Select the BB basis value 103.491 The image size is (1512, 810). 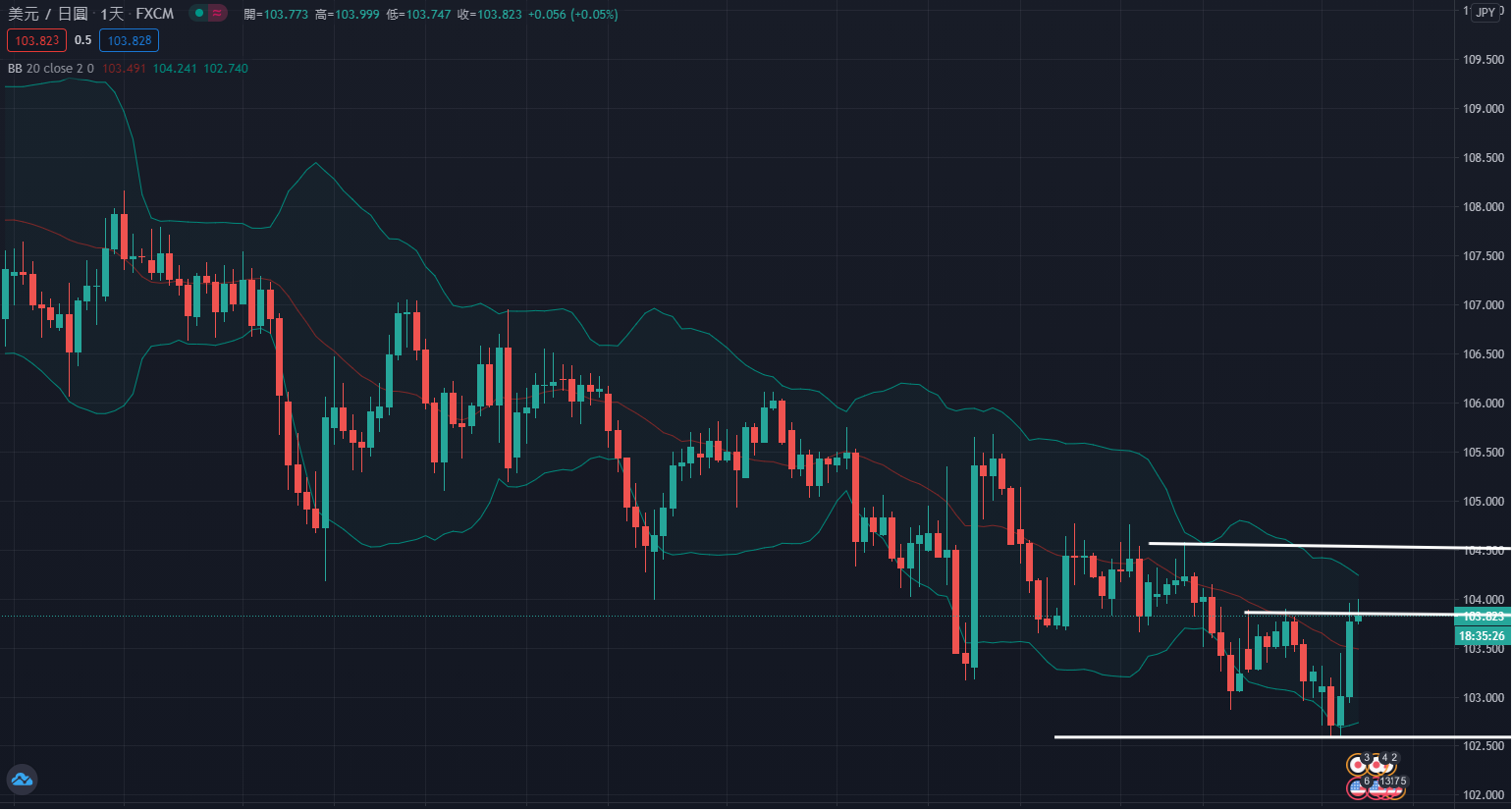(124, 69)
